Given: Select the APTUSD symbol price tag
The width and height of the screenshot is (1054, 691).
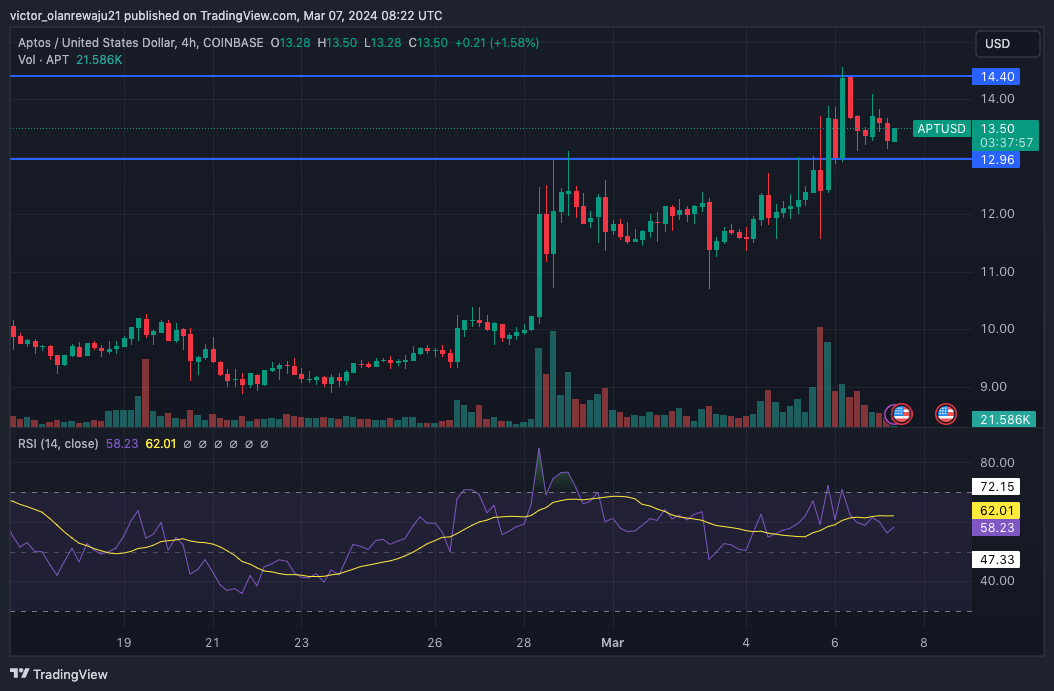Looking at the screenshot, I should click(x=941, y=128).
